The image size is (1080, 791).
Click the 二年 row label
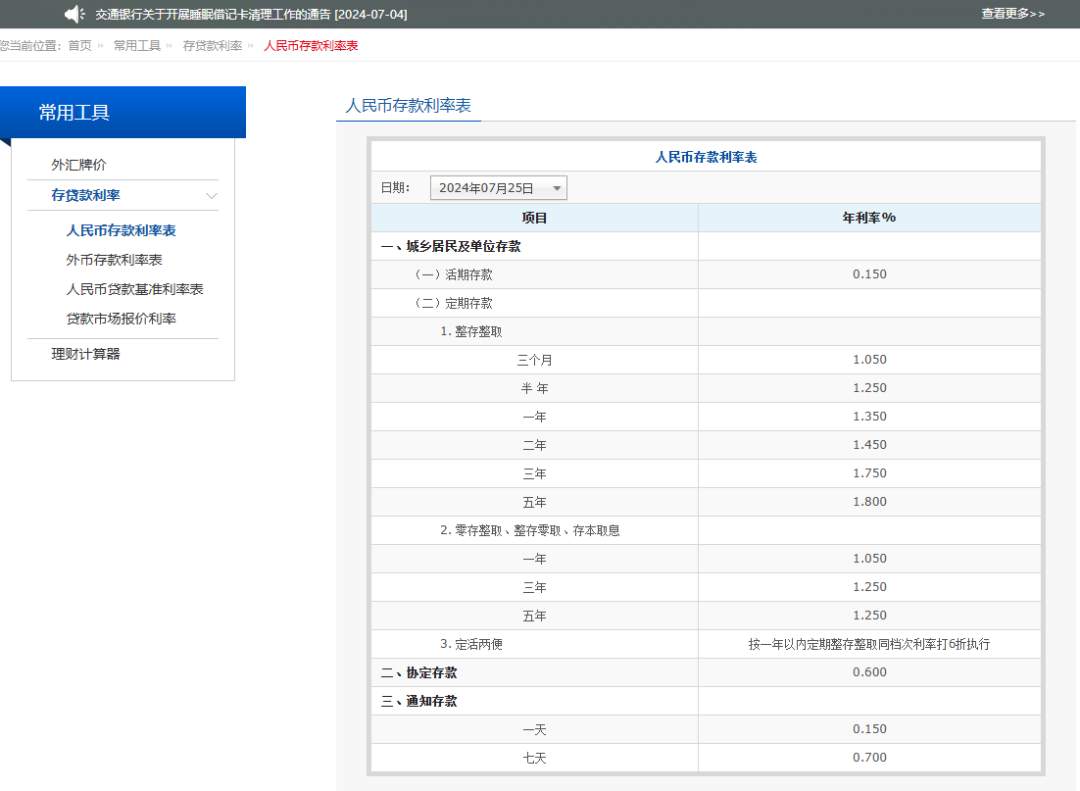pyautogui.click(x=534, y=446)
